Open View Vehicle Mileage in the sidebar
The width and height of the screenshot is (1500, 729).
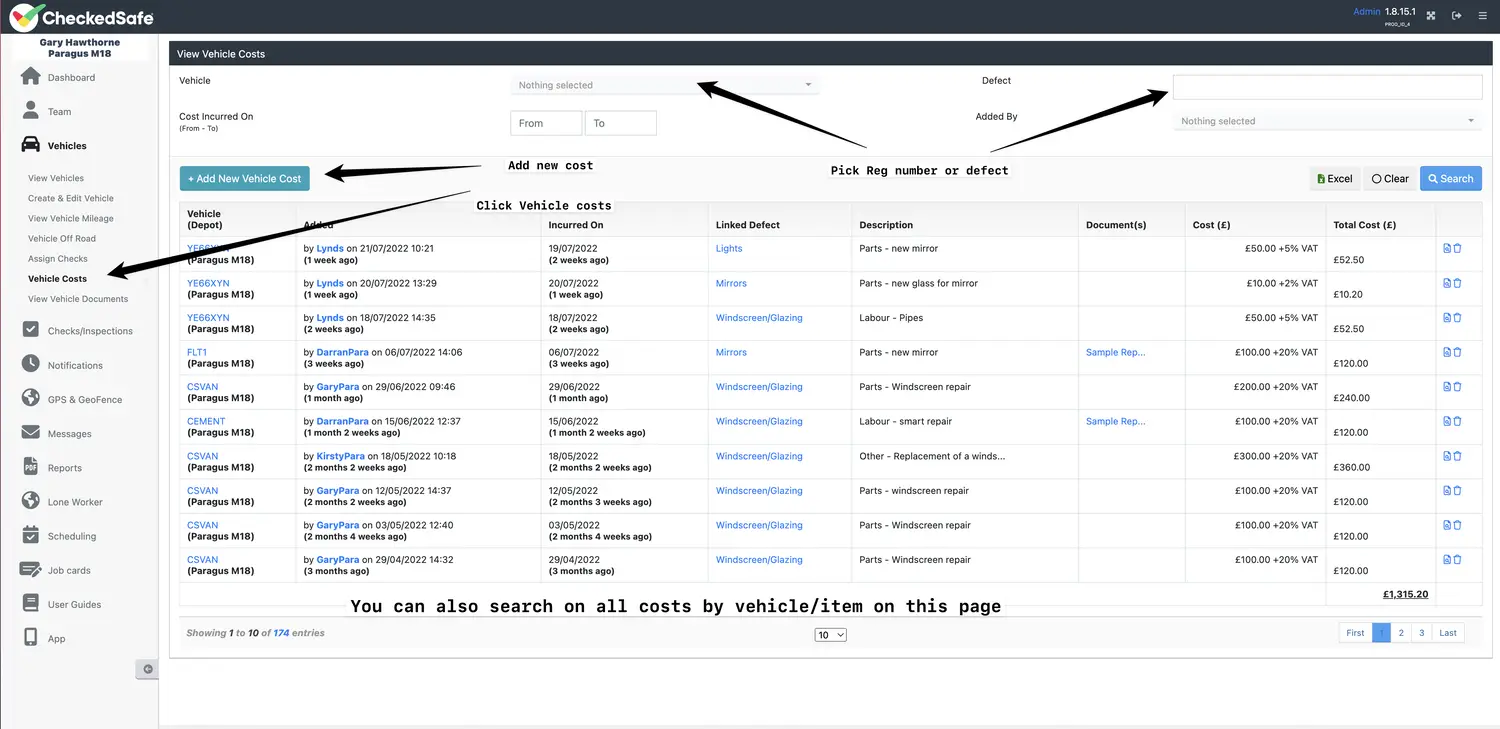coord(71,218)
